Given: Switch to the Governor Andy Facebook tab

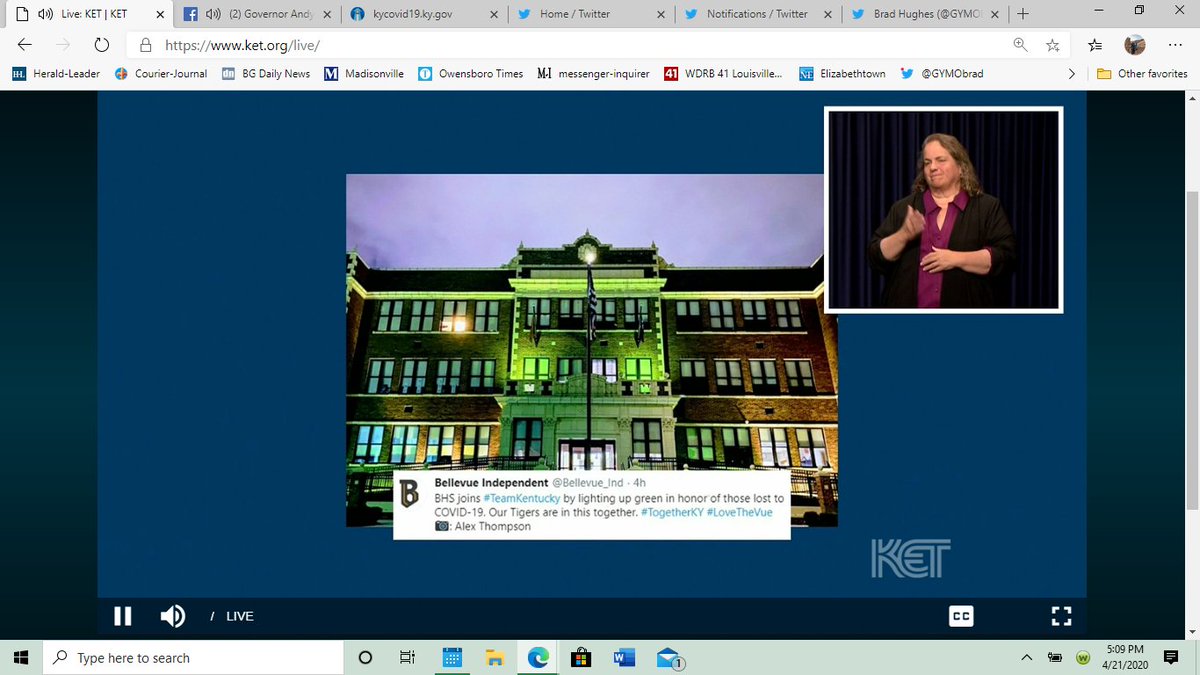Looking at the screenshot, I should tap(256, 14).
